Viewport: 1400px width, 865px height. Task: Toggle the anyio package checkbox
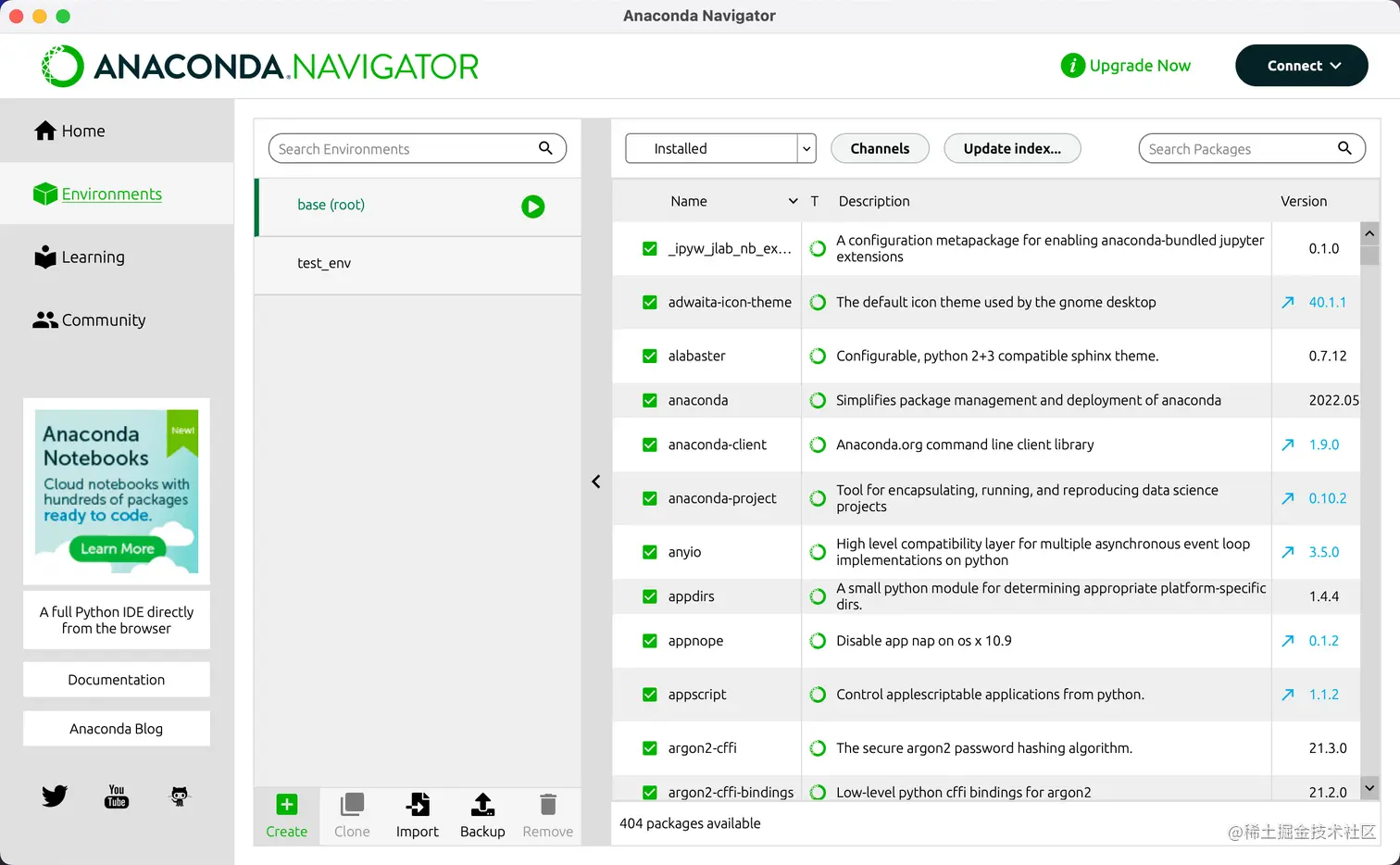[x=650, y=553]
